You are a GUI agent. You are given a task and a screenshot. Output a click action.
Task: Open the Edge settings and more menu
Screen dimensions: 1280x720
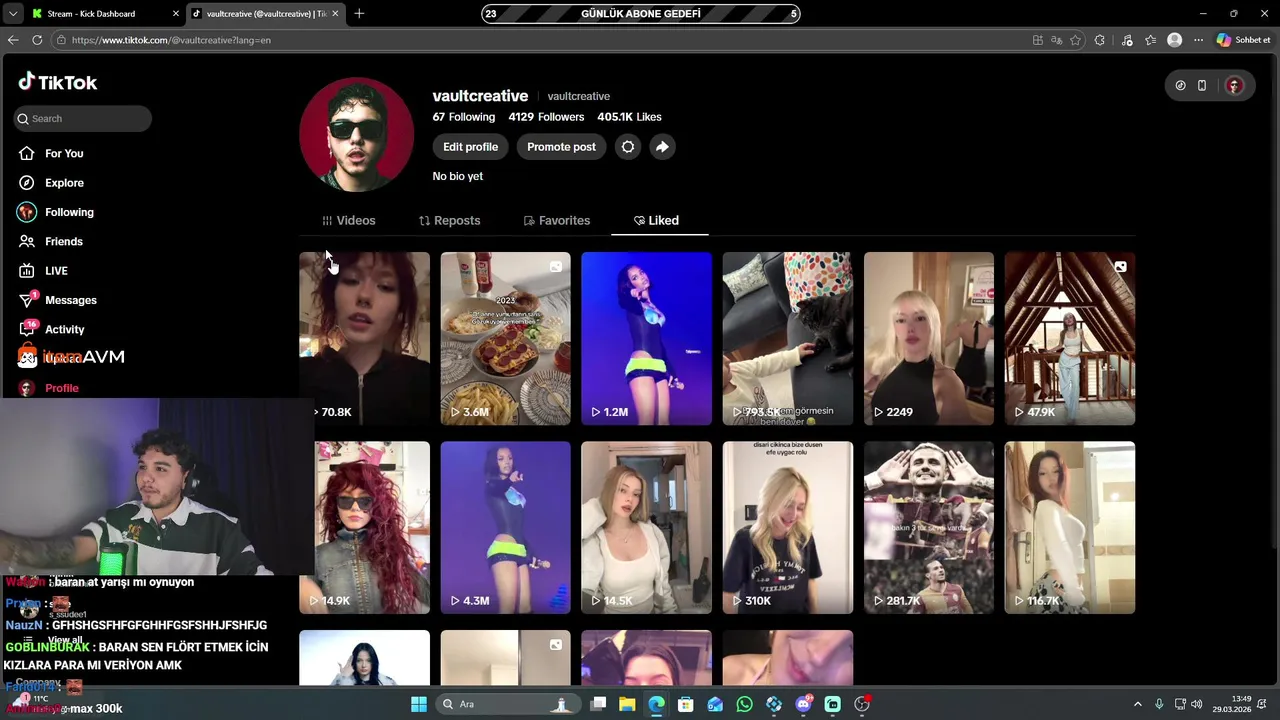click(1198, 40)
